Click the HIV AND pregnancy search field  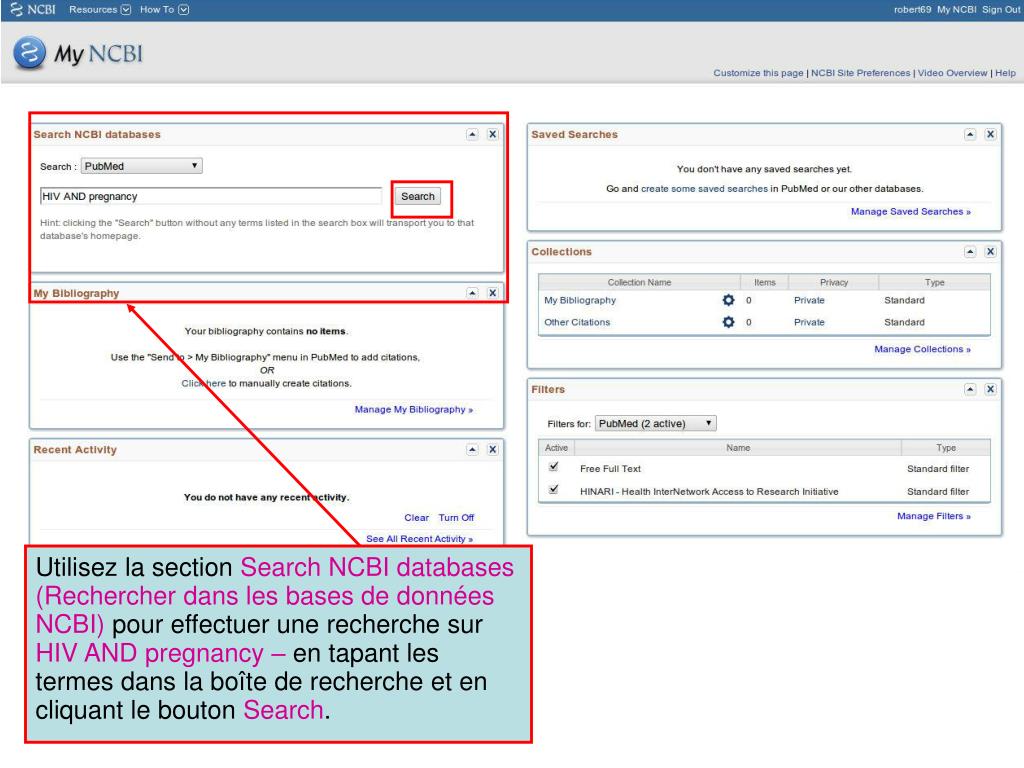point(211,196)
